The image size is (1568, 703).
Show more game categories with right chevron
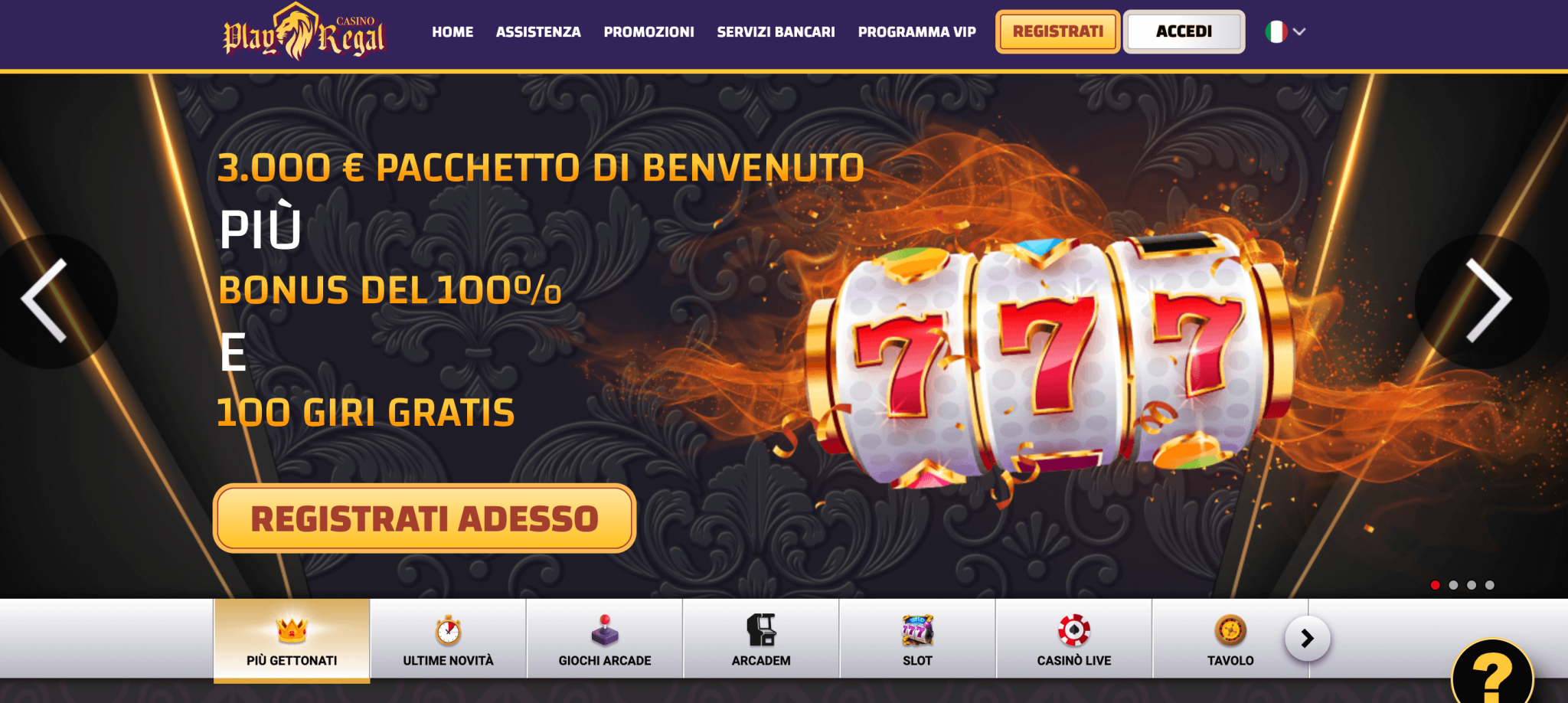pyautogui.click(x=1308, y=638)
